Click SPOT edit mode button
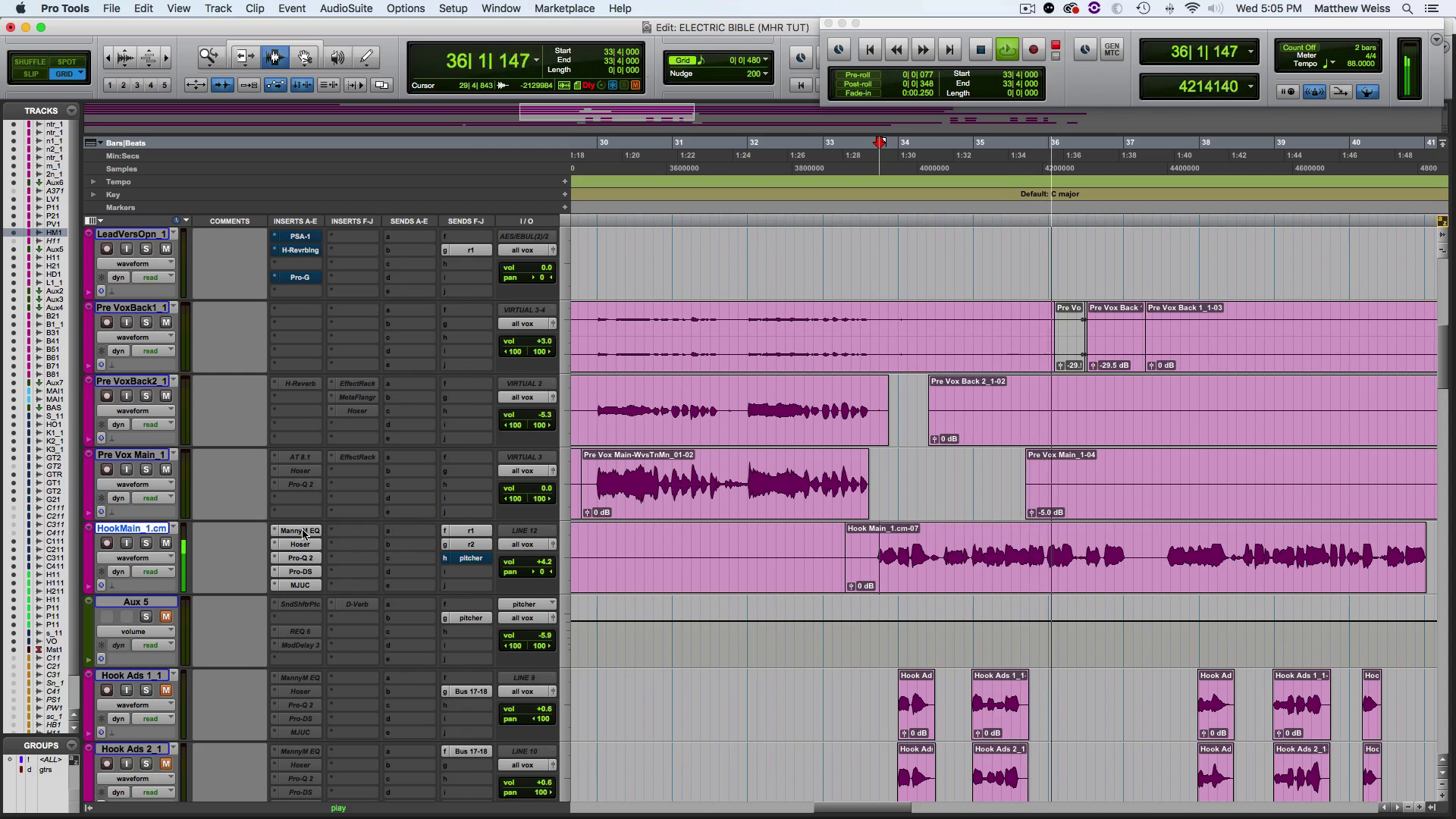The height and width of the screenshot is (819, 1456). coord(67,61)
